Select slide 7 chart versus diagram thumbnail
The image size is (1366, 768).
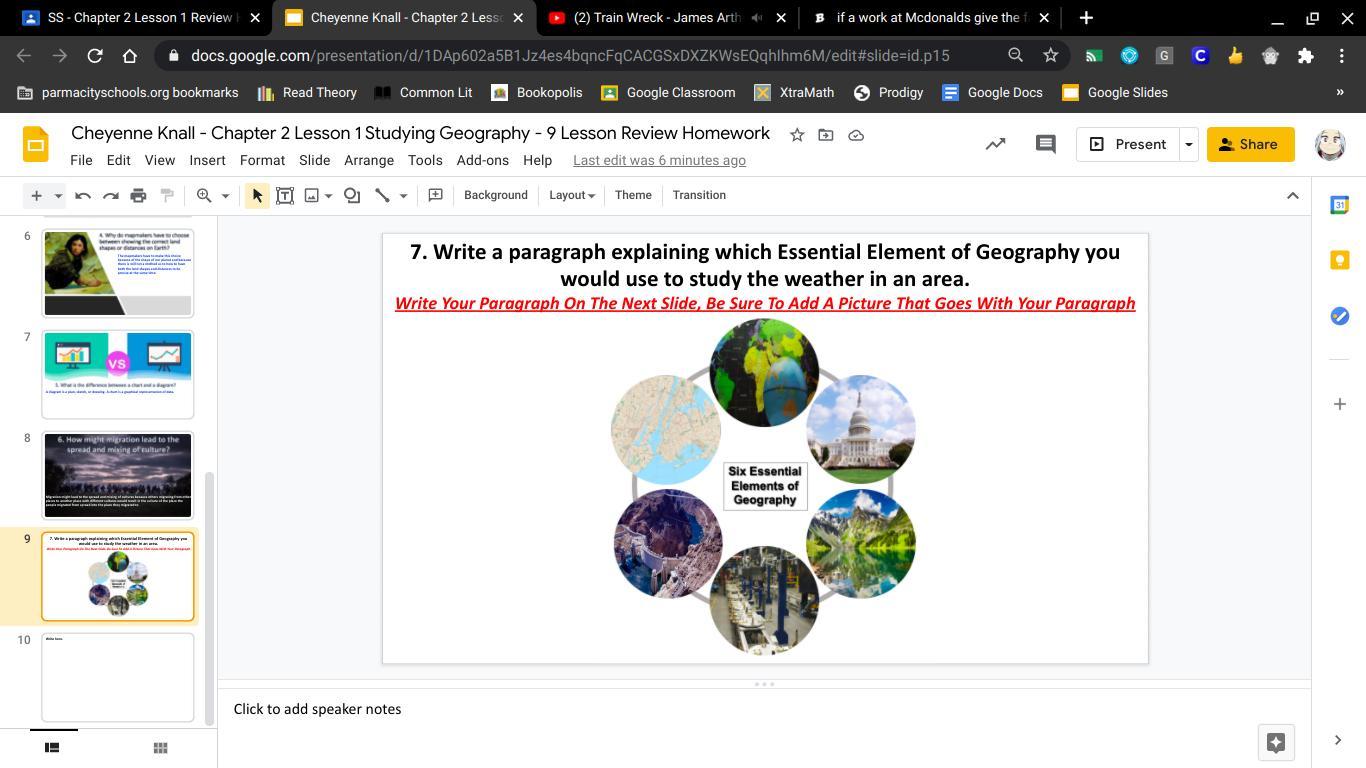tap(118, 375)
